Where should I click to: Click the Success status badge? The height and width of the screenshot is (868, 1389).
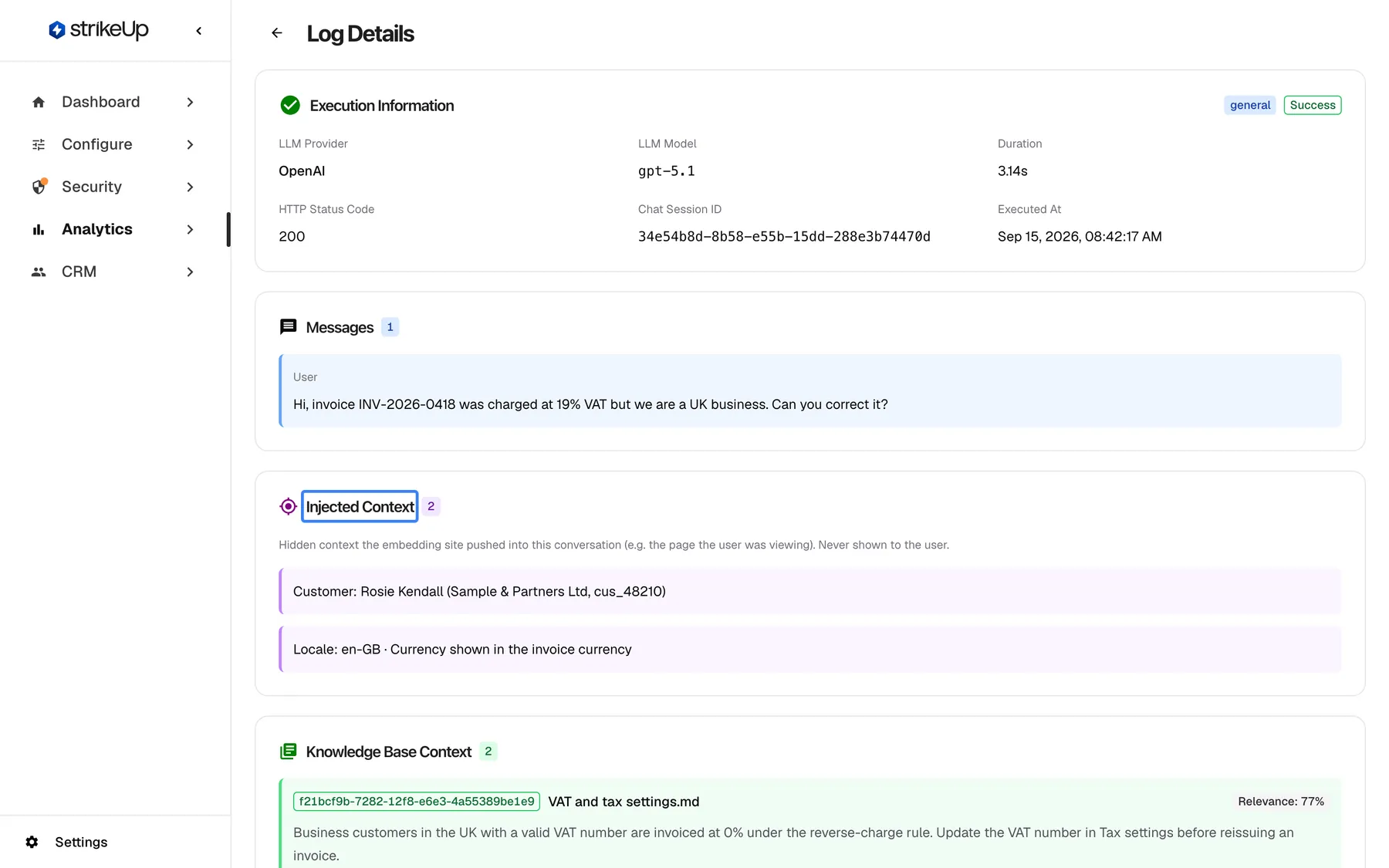click(x=1312, y=105)
